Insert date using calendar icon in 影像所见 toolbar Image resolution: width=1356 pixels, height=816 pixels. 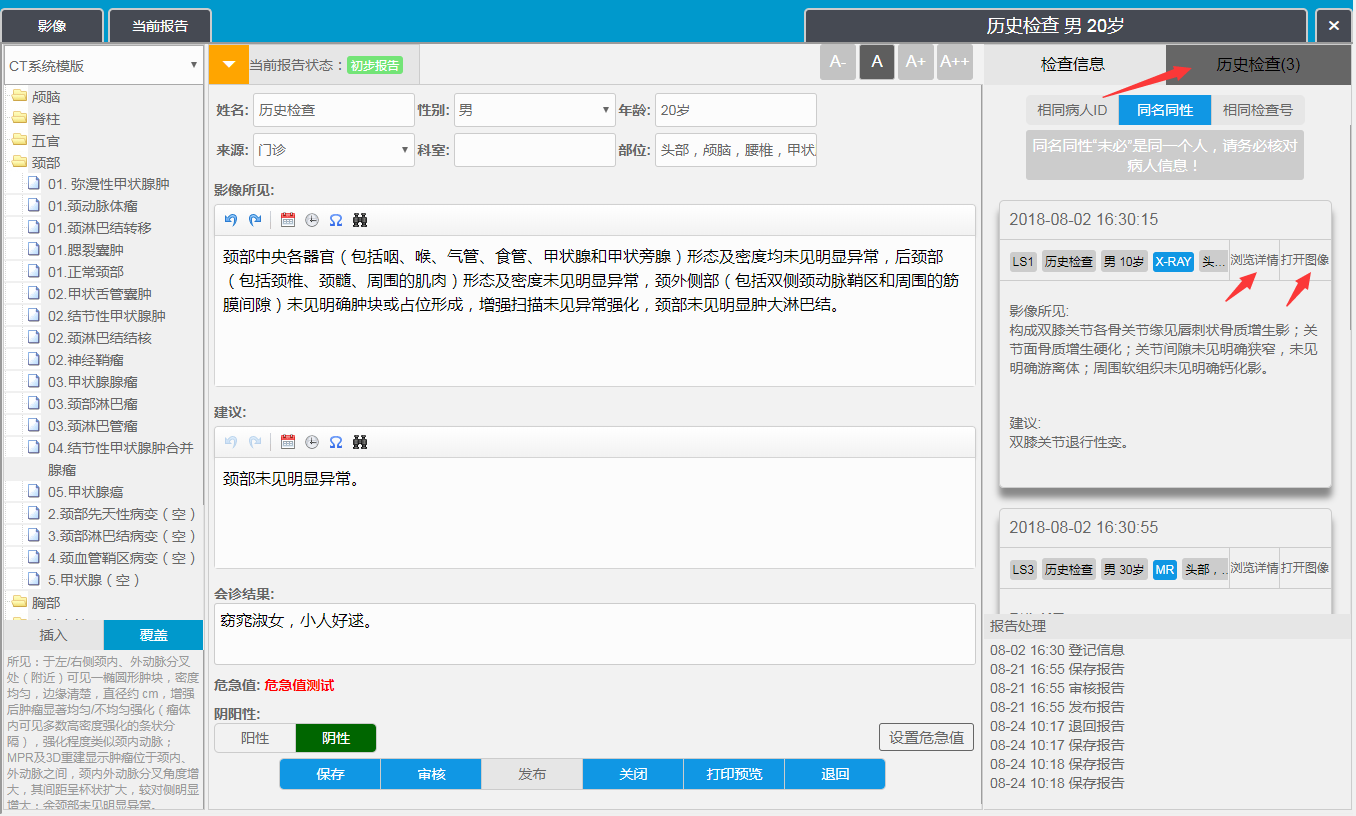pyautogui.click(x=288, y=220)
